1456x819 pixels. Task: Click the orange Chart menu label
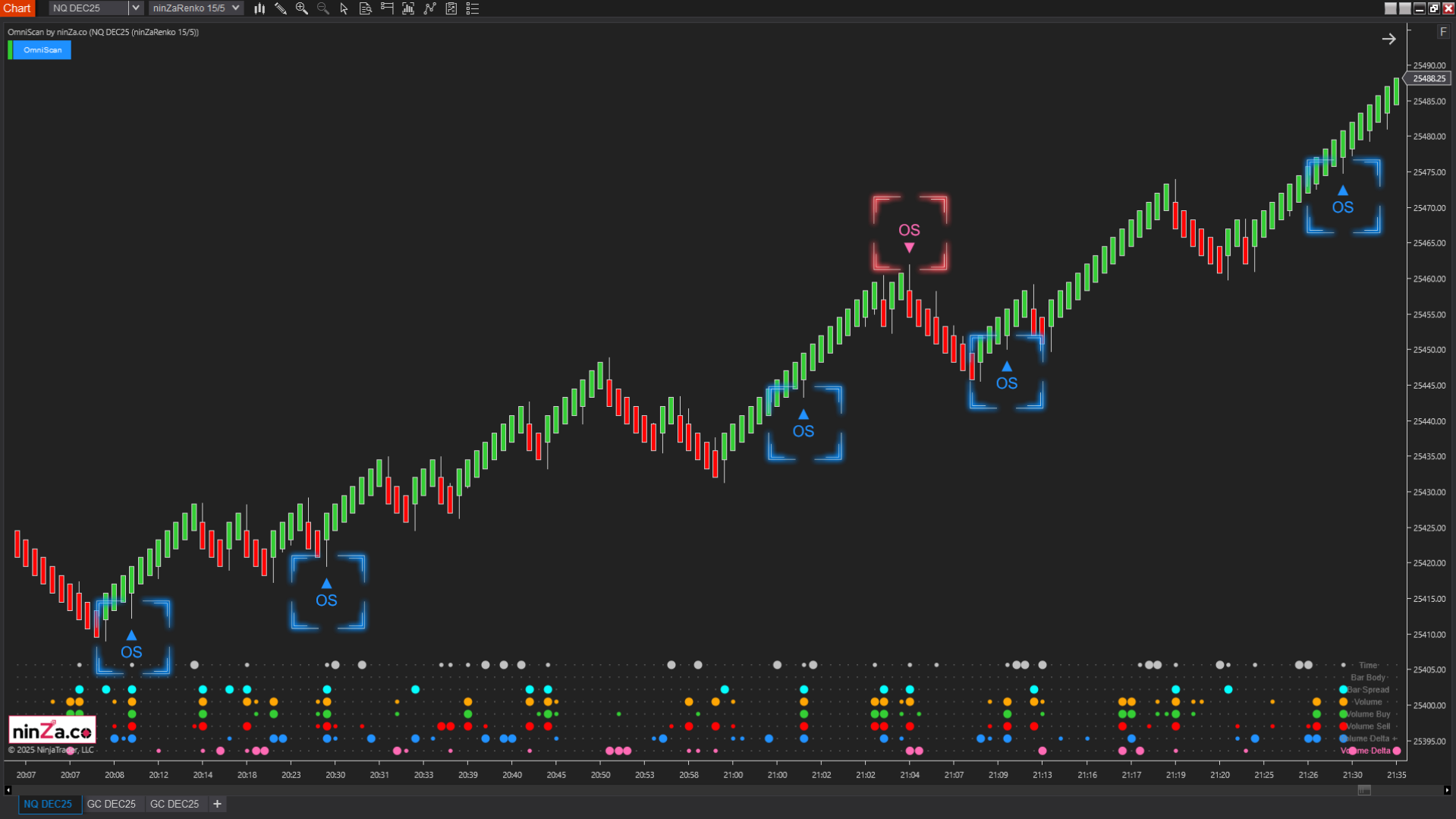point(17,8)
